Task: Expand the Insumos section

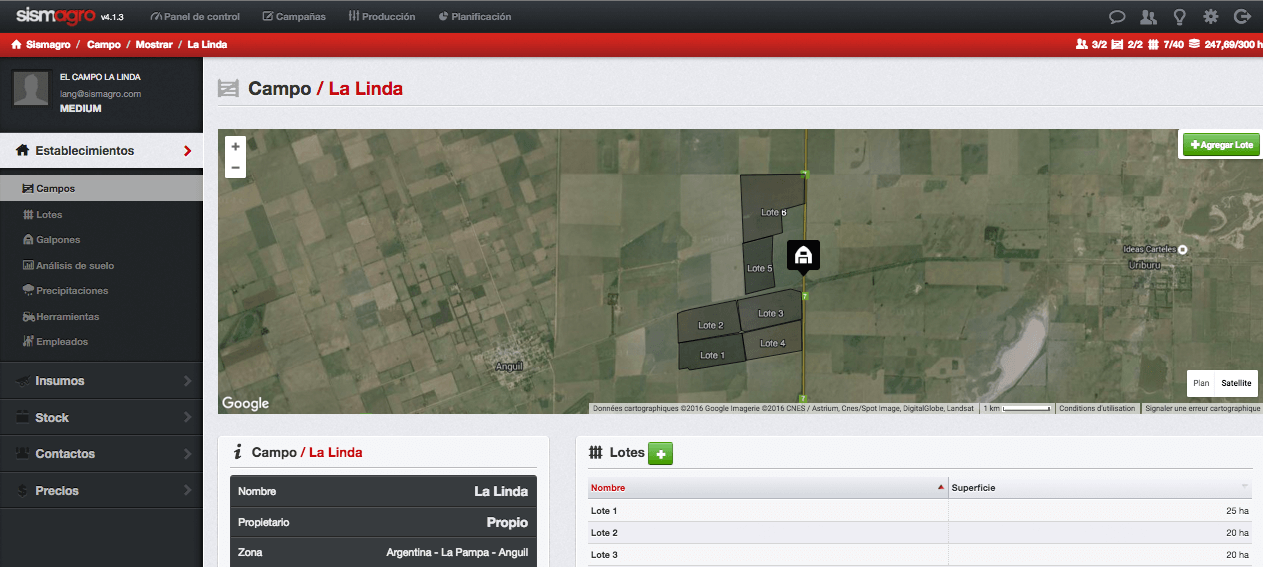Action: click(101, 381)
